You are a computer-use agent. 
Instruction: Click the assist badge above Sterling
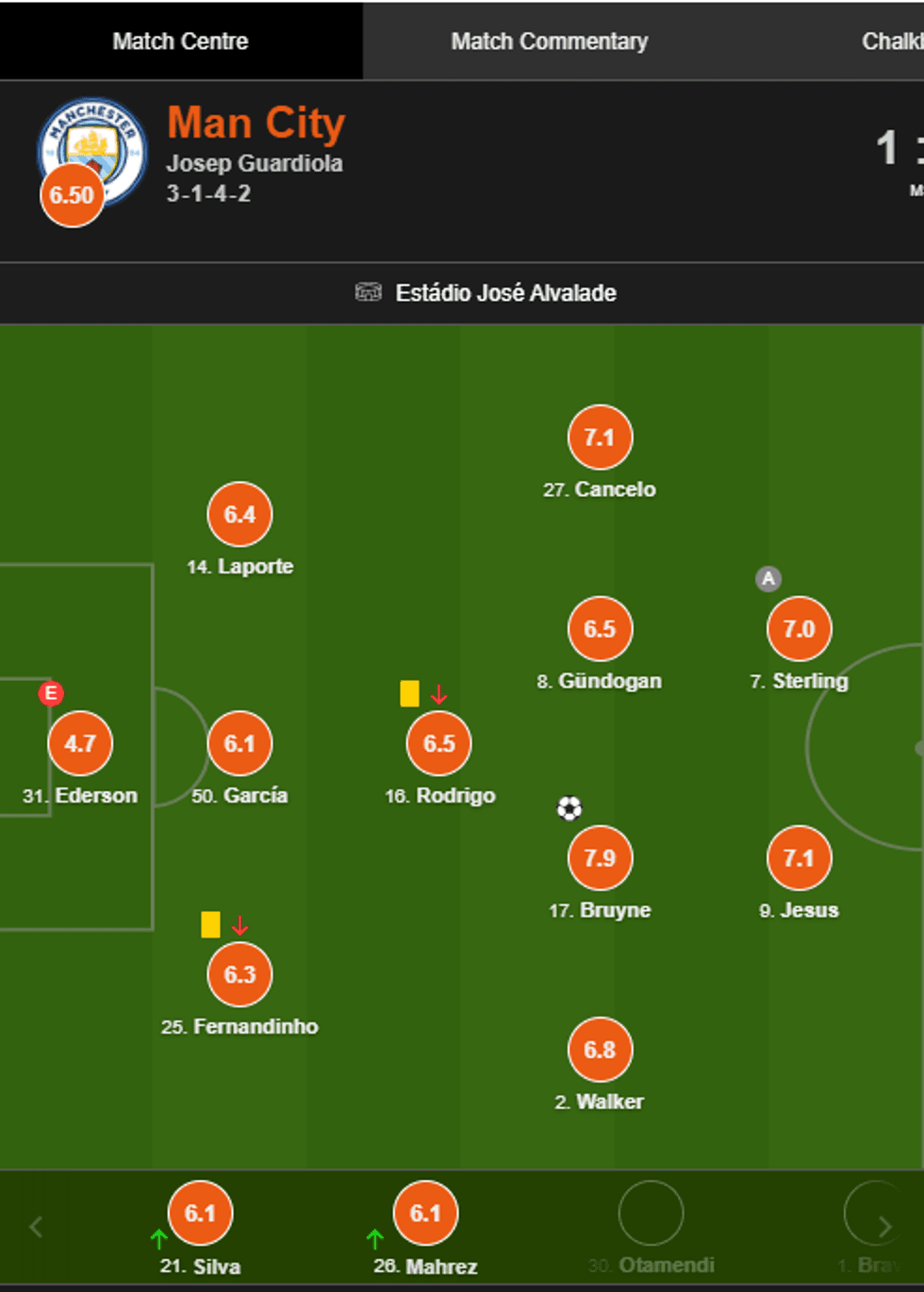(768, 578)
